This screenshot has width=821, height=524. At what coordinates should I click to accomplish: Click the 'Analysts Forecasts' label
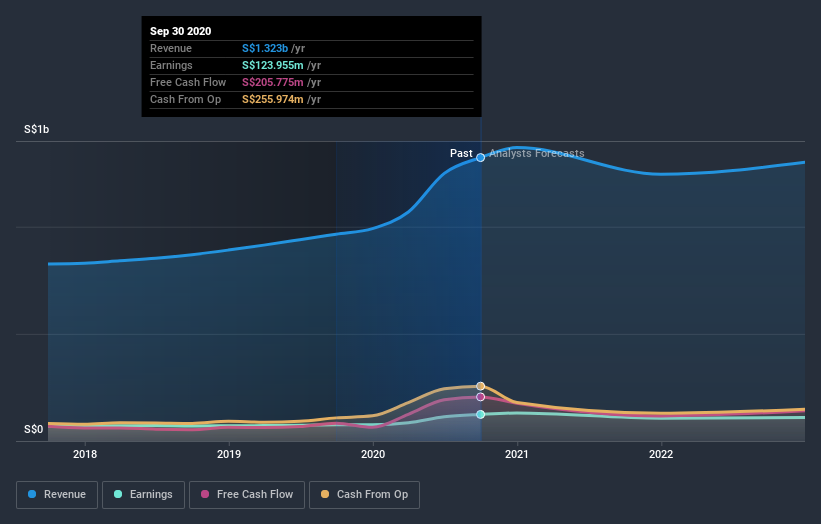(537, 153)
